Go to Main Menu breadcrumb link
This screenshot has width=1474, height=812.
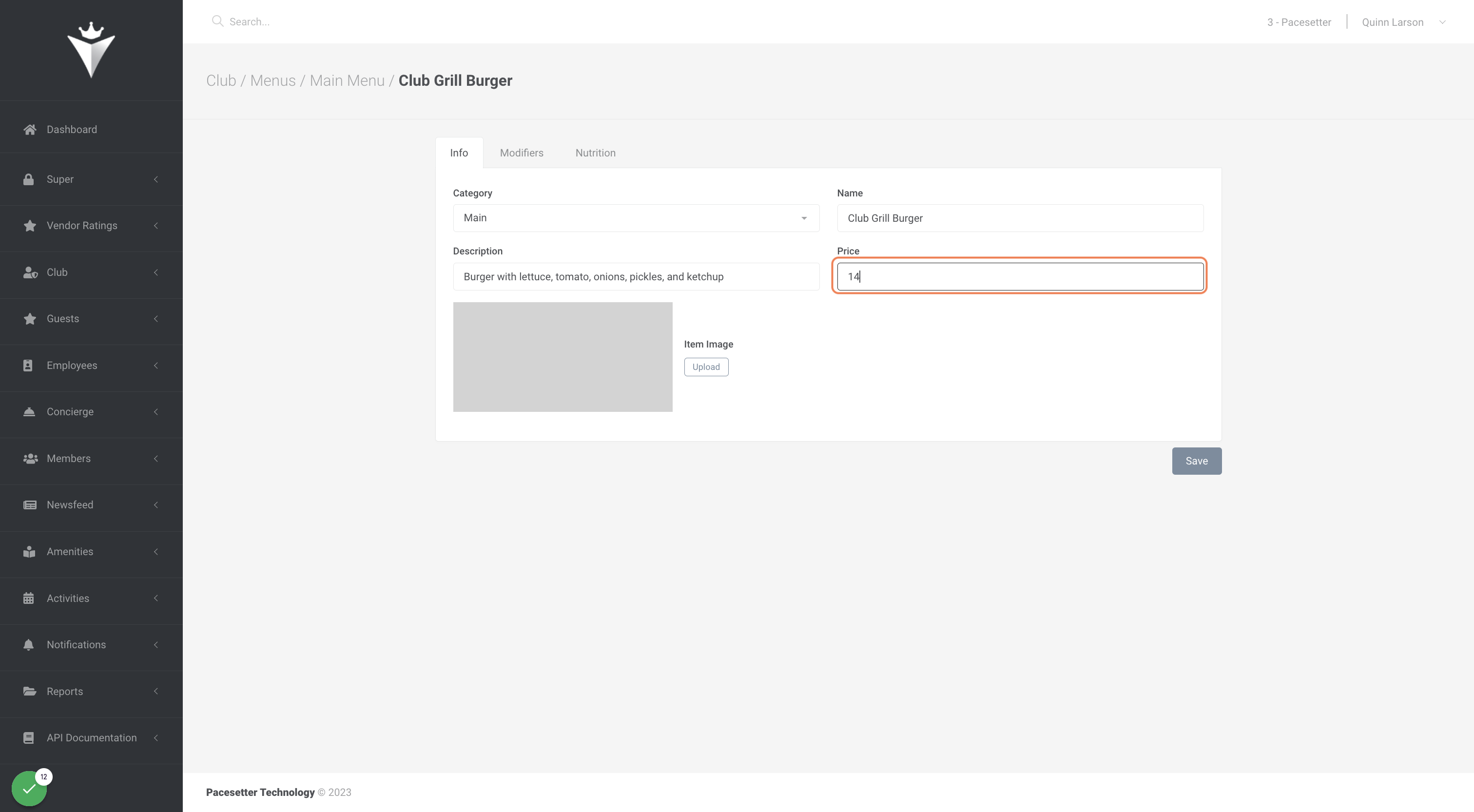click(x=347, y=81)
